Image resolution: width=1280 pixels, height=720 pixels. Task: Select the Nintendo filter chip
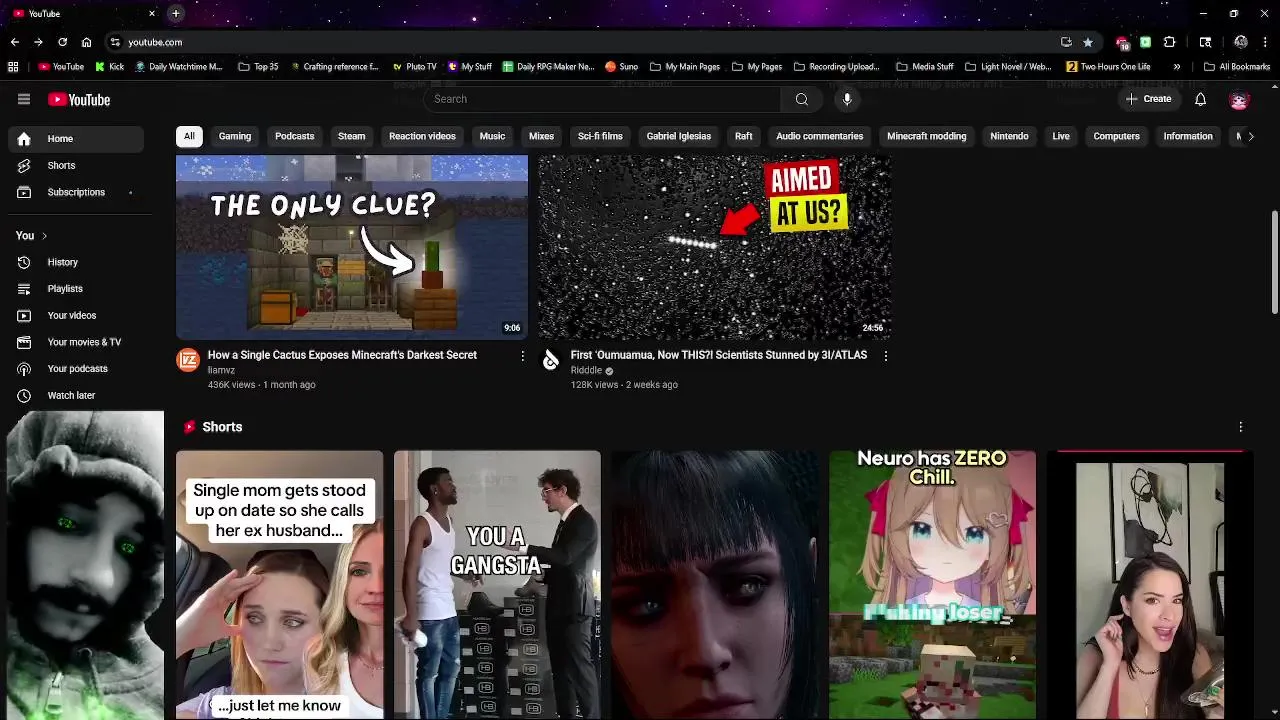[1009, 136]
